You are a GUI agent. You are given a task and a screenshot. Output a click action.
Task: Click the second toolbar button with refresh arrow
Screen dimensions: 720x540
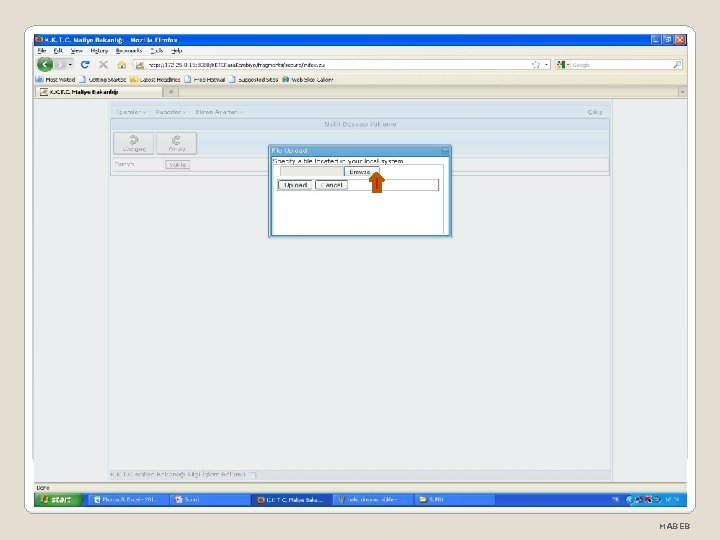click(x=176, y=143)
